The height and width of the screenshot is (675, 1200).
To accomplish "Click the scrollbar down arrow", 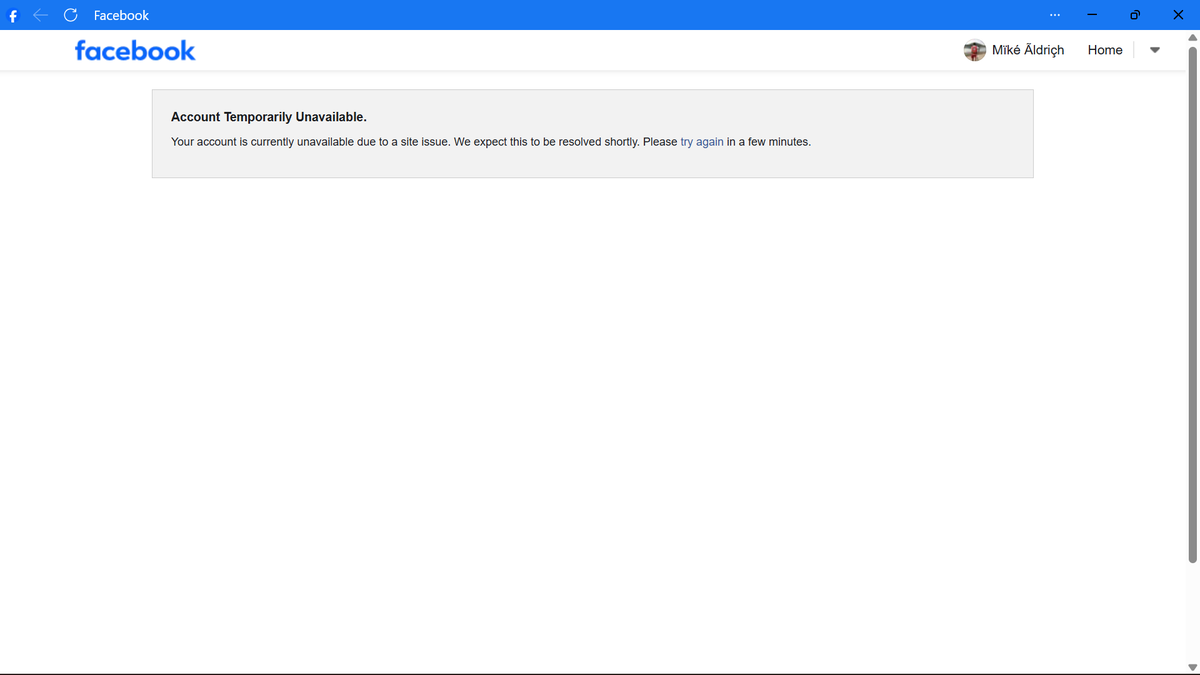I will 1192,668.
